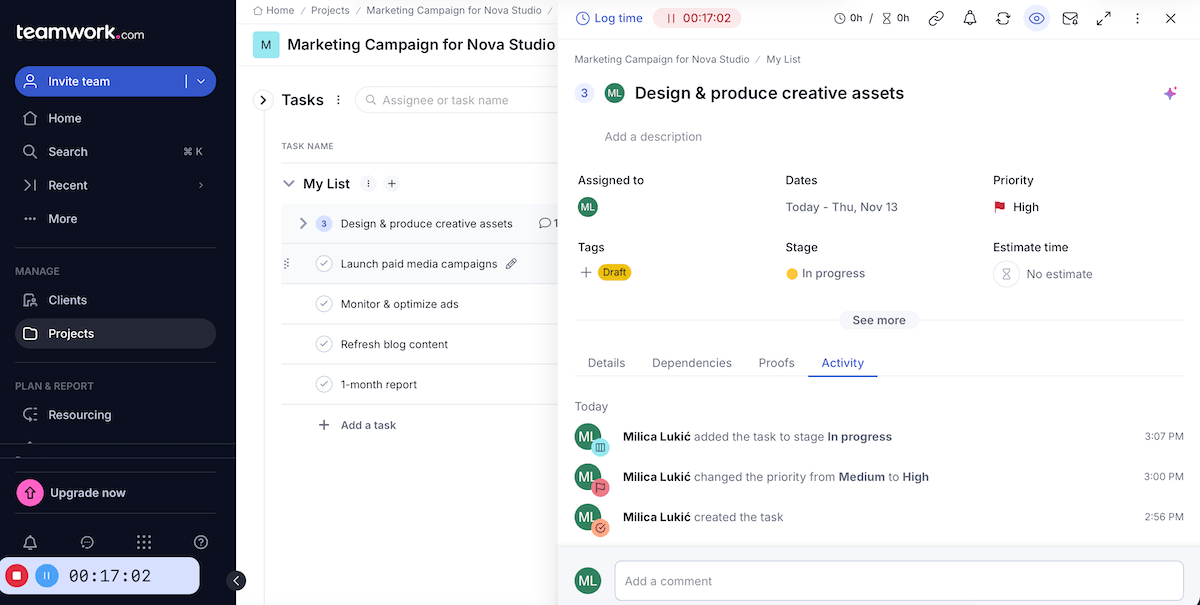Image resolution: width=1200 pixels, height=605 pixels.
Task: Click the repeat task icon
Action: click(1002, 18)
